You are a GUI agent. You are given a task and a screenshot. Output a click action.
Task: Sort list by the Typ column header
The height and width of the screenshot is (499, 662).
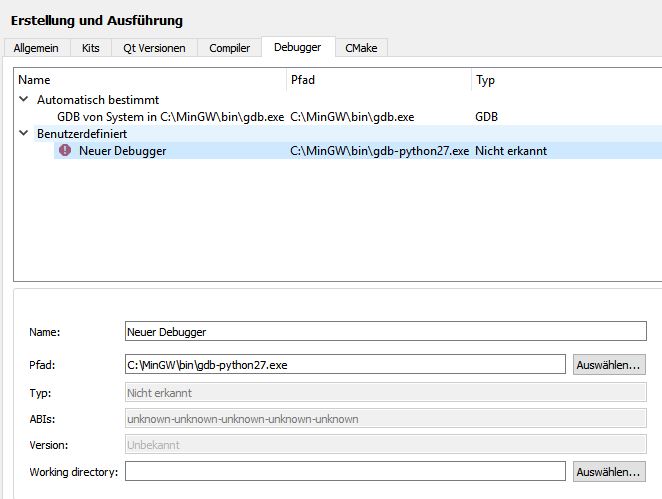(x=565, y=80)
